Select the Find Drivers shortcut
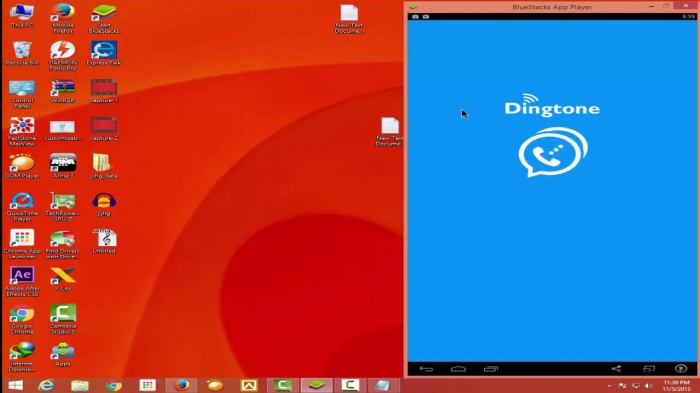Screen dimensions: 700x393 tap(62, 244)
